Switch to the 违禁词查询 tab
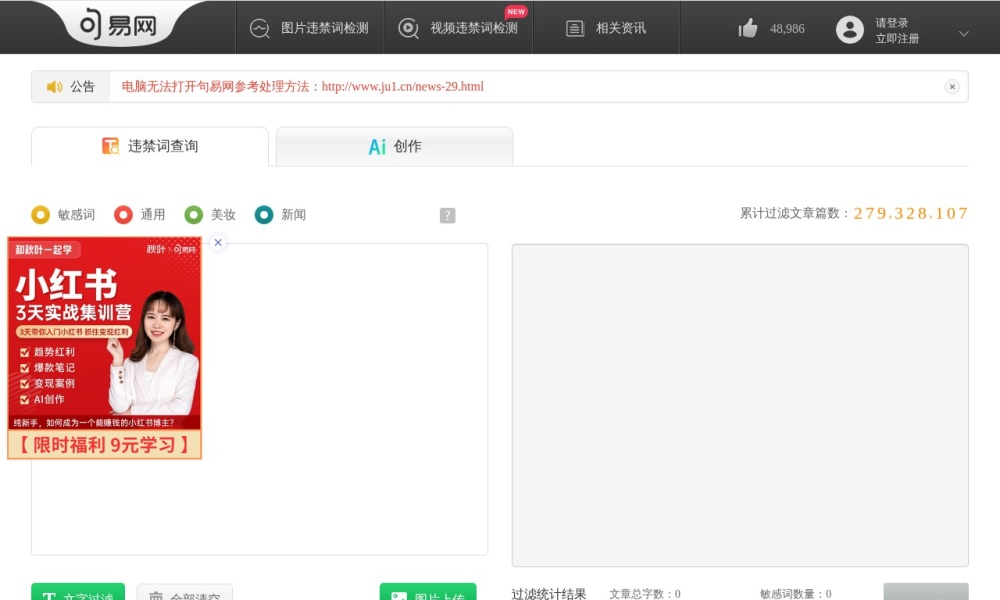Screen dimensions: 1000x600 click(x=148, y=145)
